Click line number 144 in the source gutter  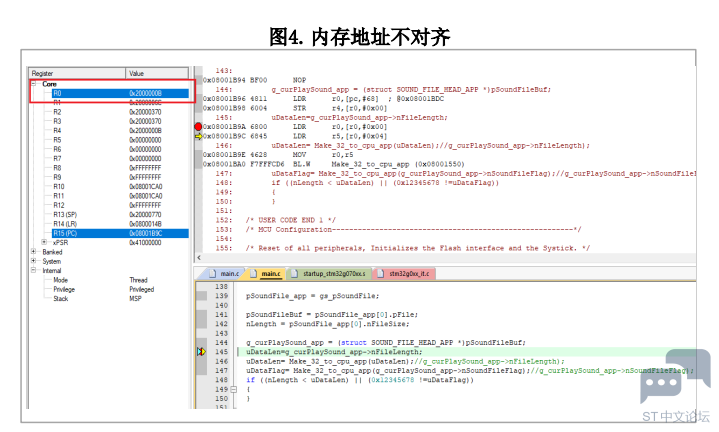221,343
